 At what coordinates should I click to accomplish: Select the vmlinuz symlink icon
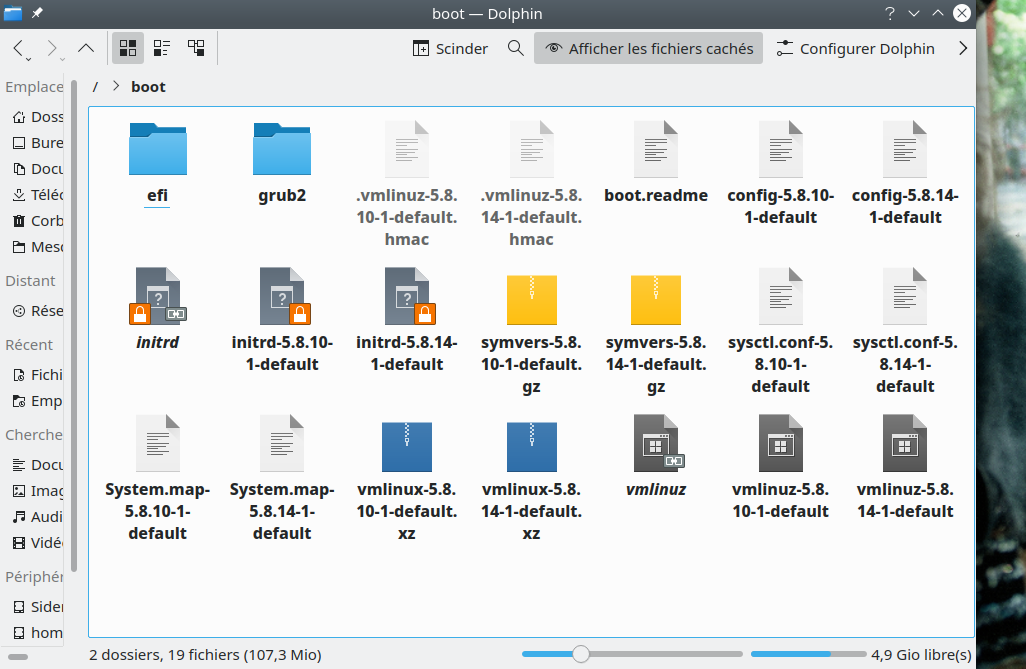[656, 443]
